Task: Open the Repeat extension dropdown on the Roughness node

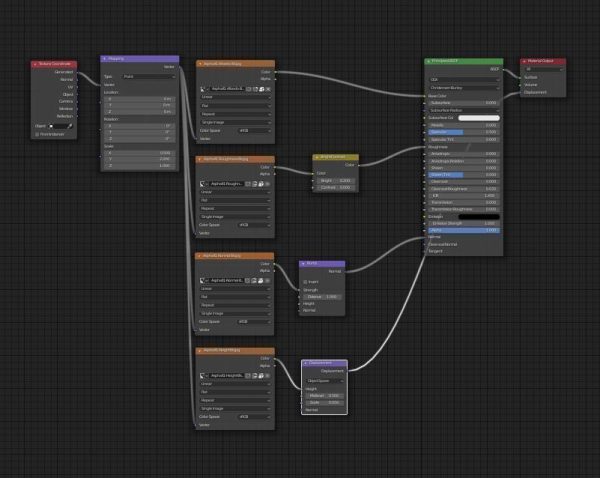Action: tap(235, 209)
